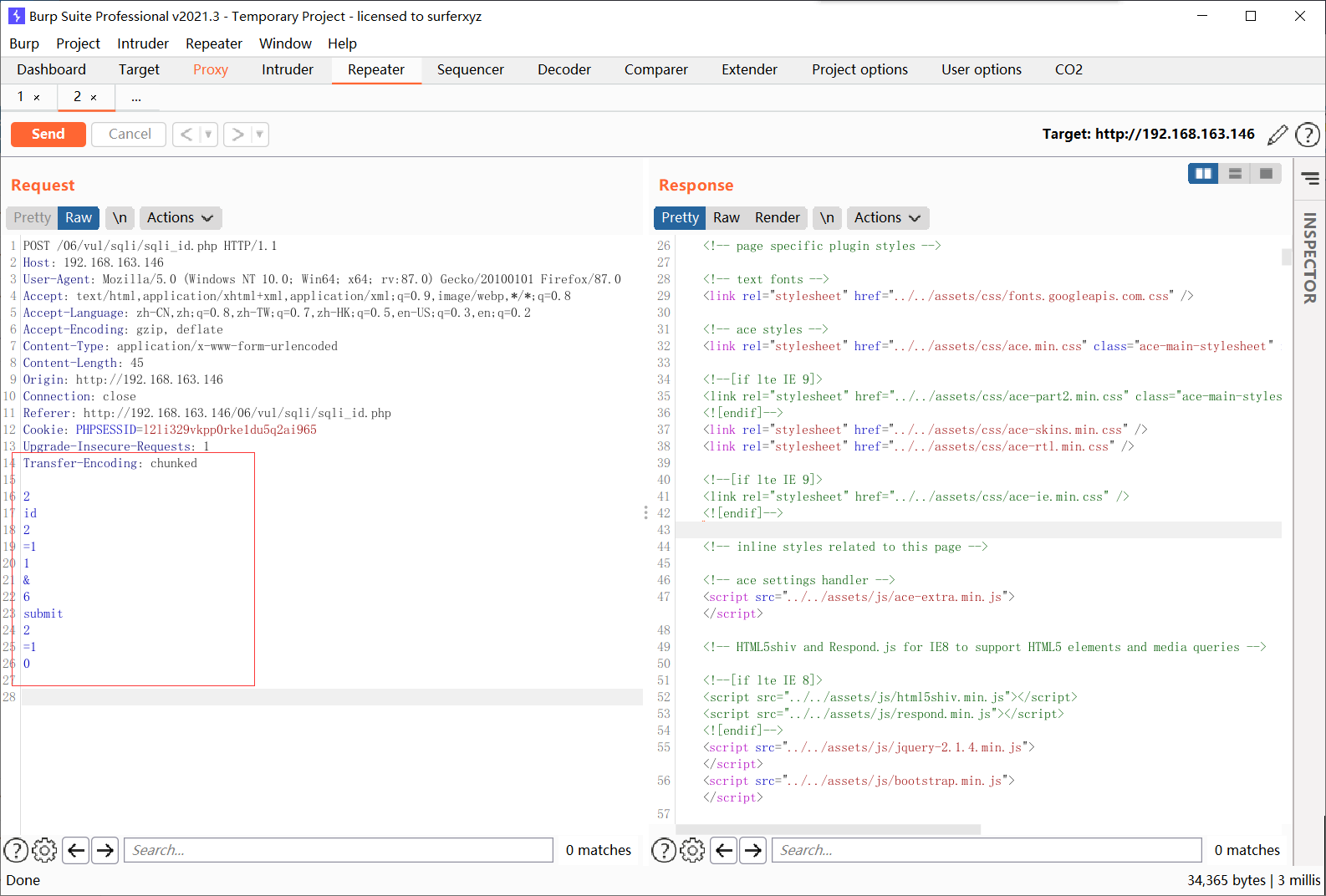
Task: Open request search settings gear
Action: pyautogui.click(x=44, y=851)
